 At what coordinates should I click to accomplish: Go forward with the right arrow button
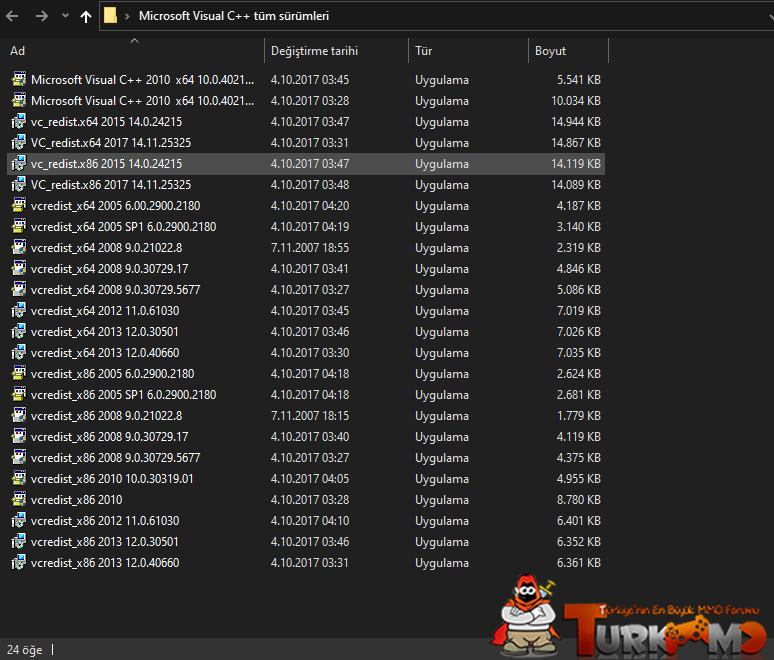pyautogui.click(x=42, y=16)
